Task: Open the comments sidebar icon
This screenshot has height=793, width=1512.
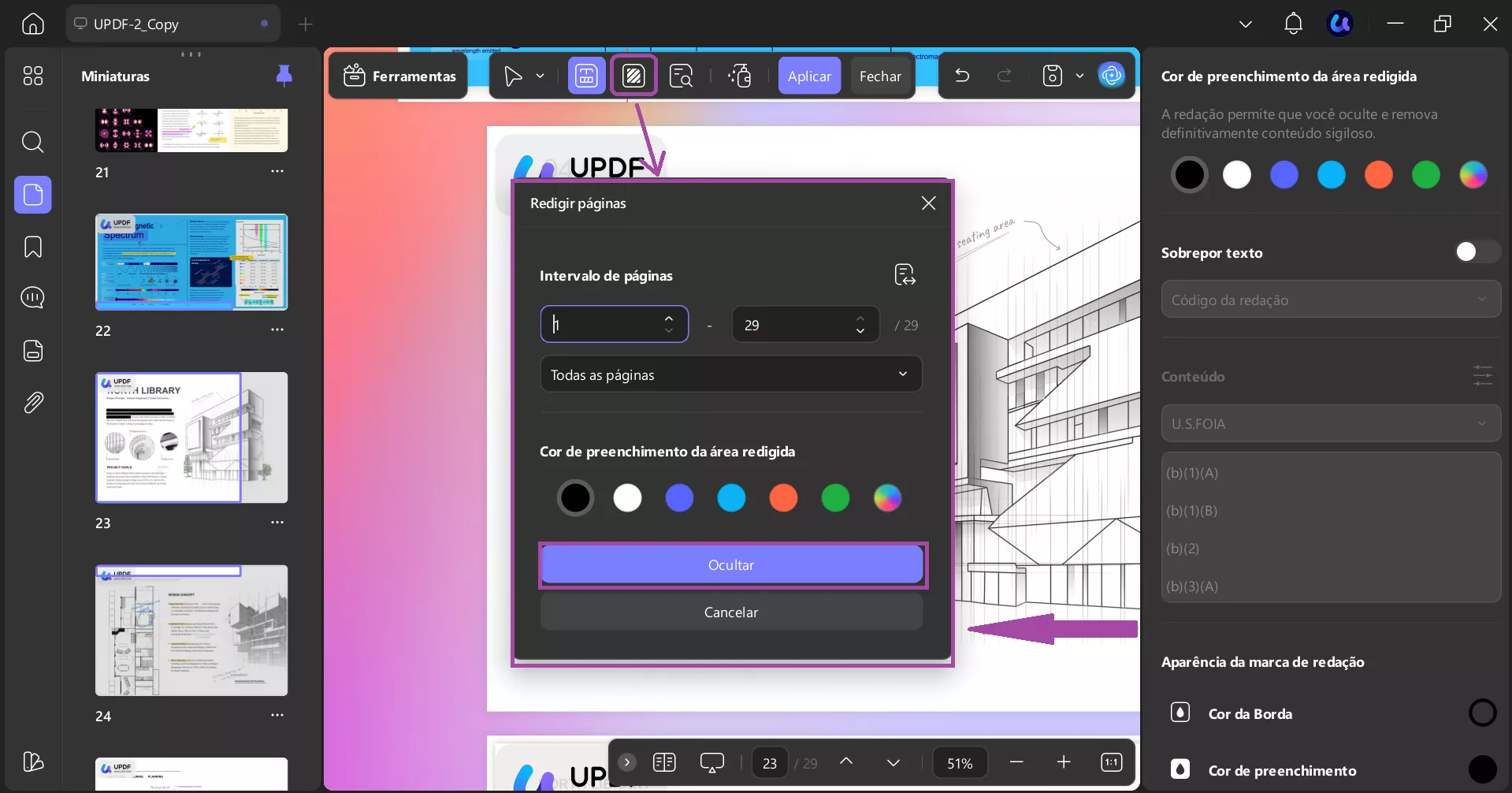Action: [x=33, y=298]
